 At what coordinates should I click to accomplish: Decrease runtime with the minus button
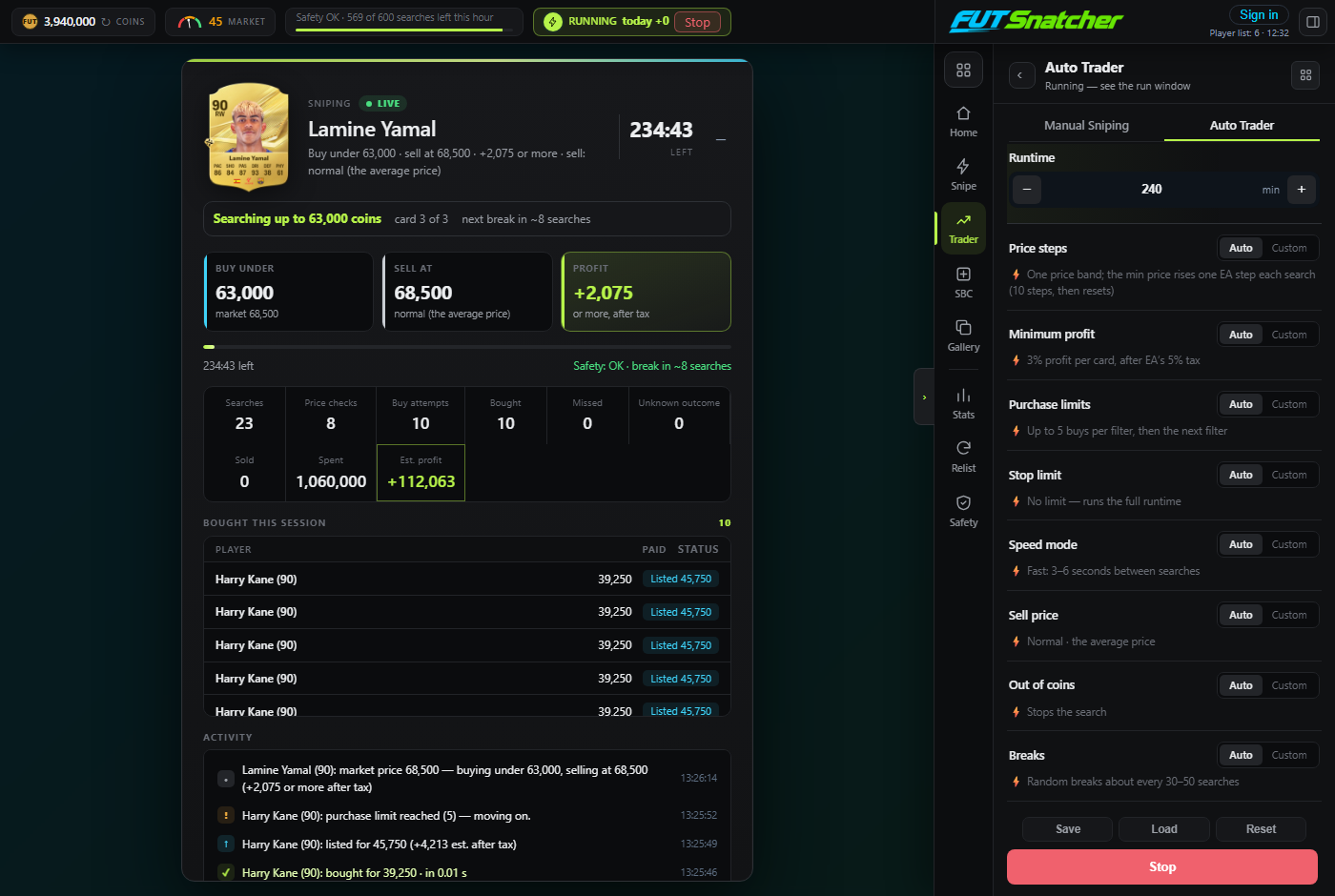(1026, 190)
